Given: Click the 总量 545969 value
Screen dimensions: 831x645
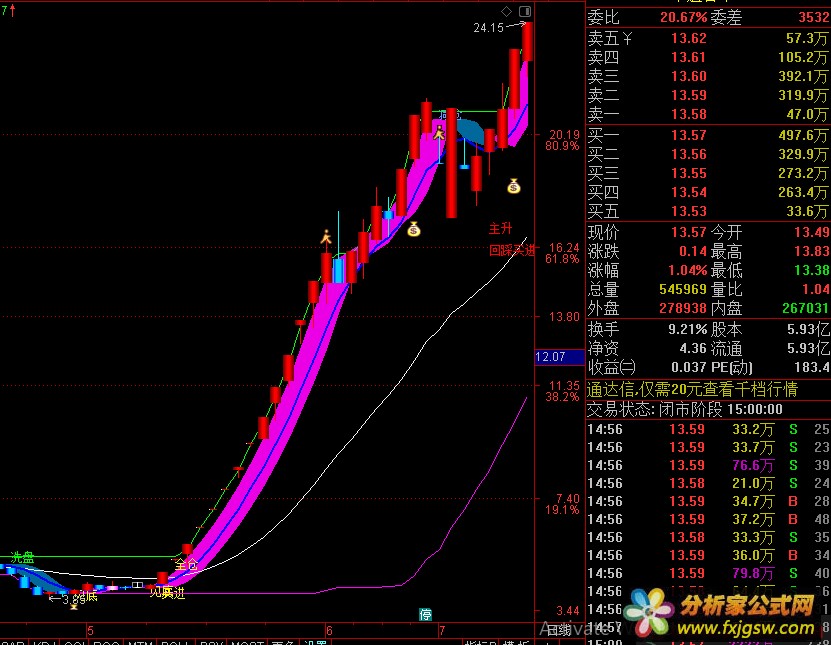Looking at the screenshot, I should (x=683, y=289).
